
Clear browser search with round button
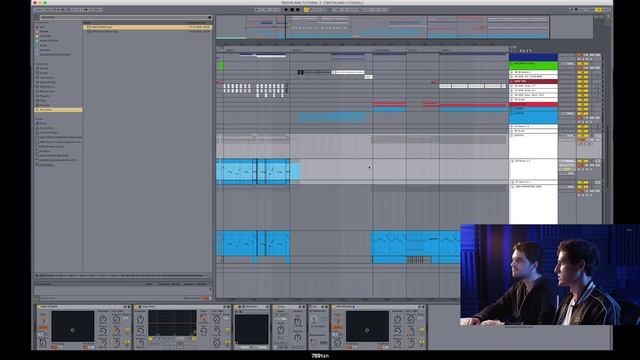[210, 18]
